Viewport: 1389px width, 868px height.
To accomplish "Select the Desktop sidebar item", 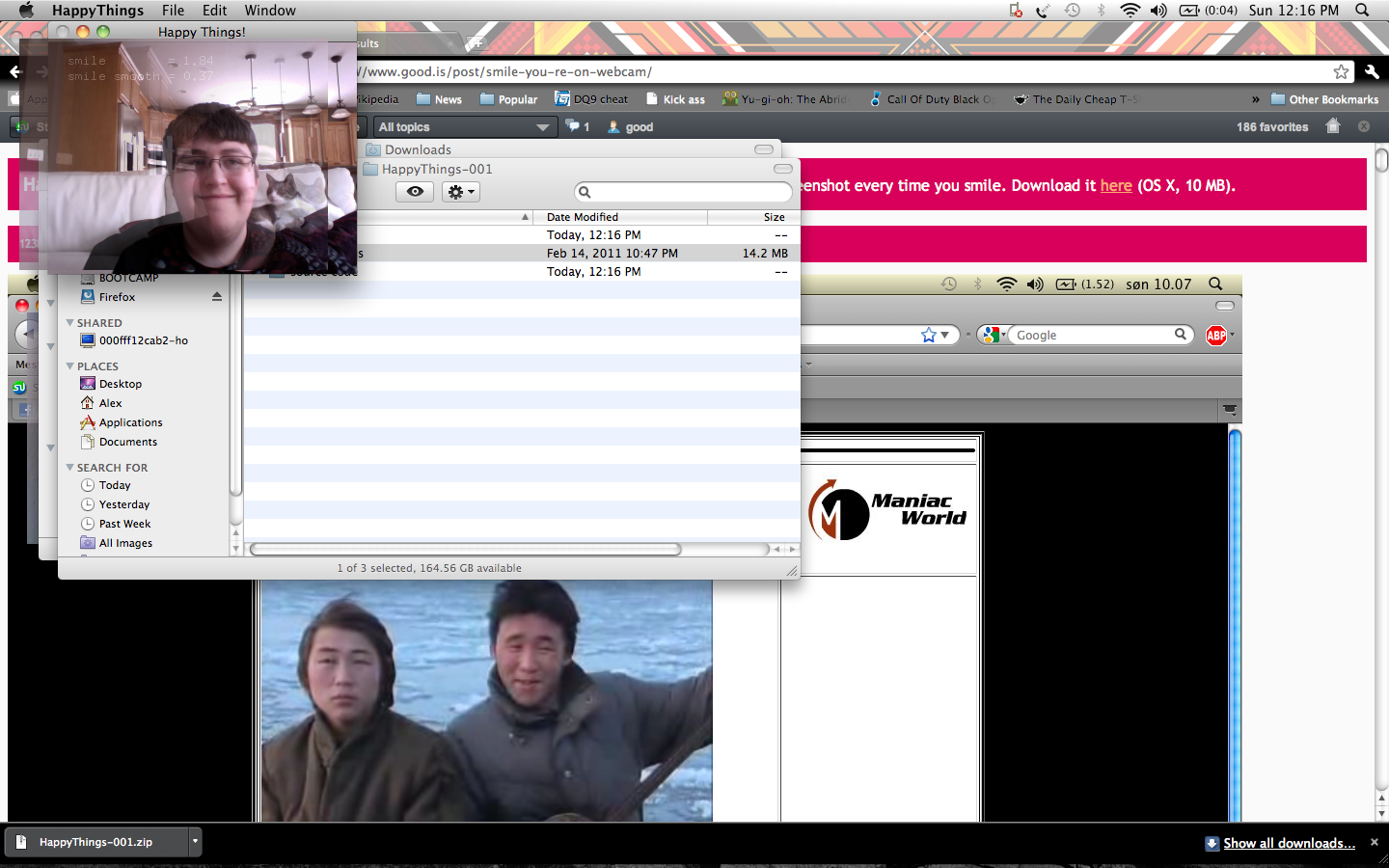I will point(120,384).
